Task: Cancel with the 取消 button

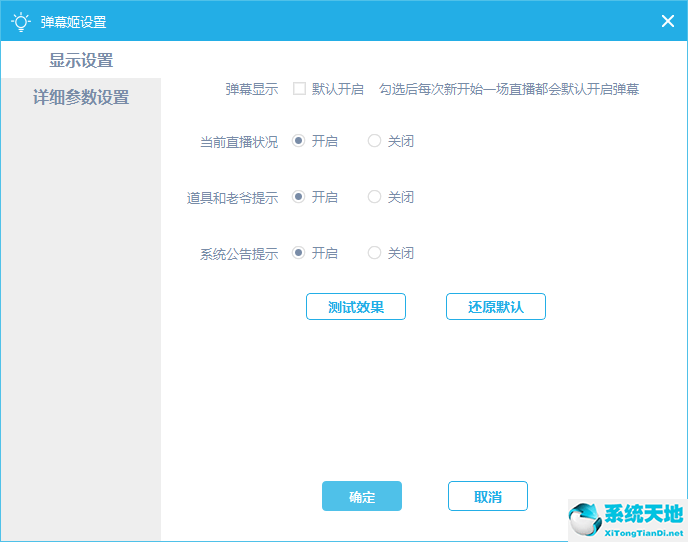Action: click(488, 496)
